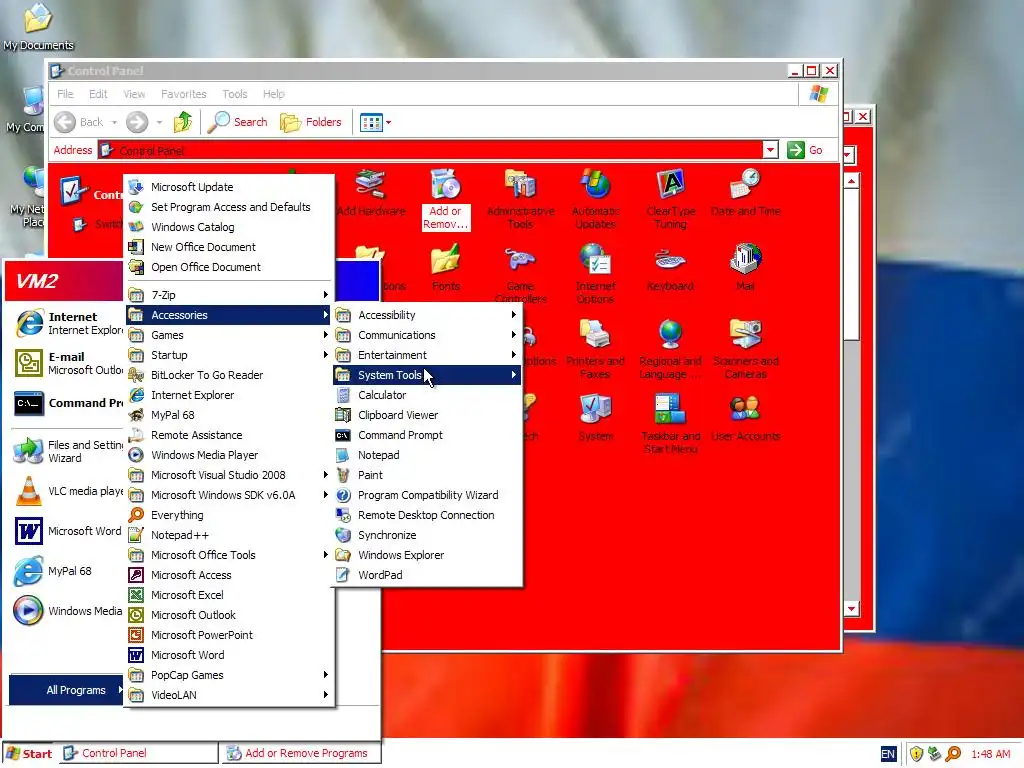This screenshot has width=1024, height=768.
Task: Open Paint from Accessories
Action: click(428, 475)
